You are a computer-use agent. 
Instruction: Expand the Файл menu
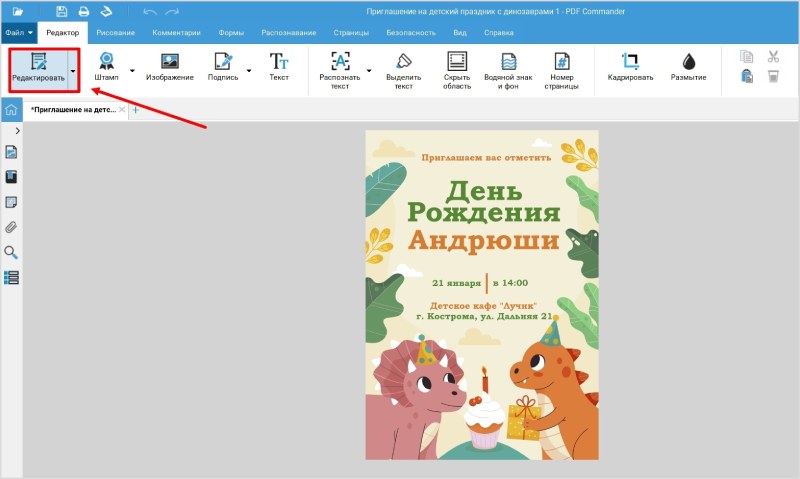pos(18,33)
